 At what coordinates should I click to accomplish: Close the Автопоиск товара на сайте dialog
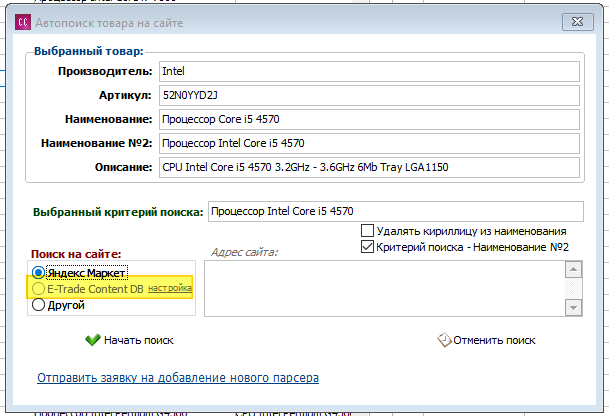[578, 22]
